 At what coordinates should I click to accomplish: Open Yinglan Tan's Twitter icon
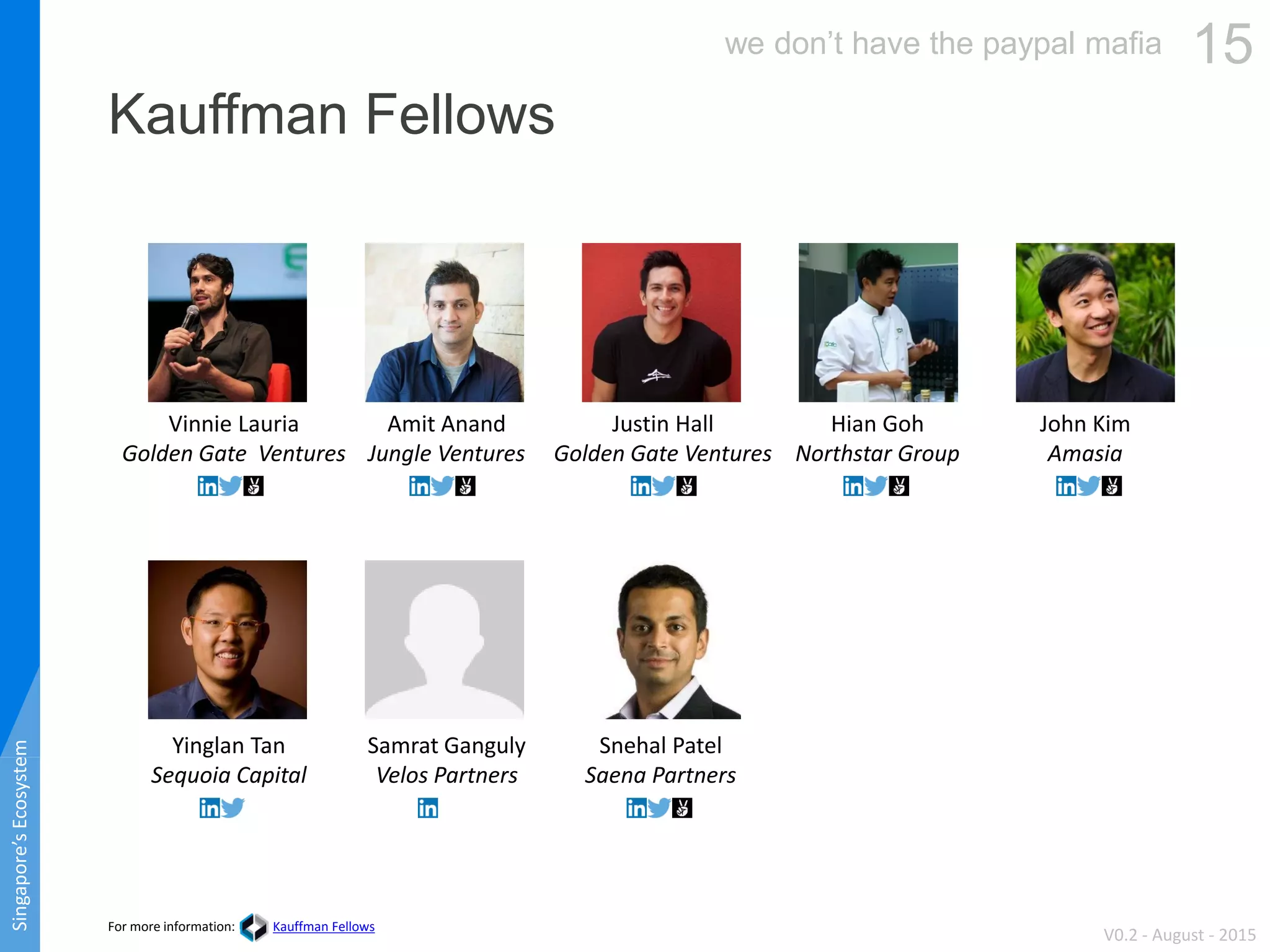point(233,808)
